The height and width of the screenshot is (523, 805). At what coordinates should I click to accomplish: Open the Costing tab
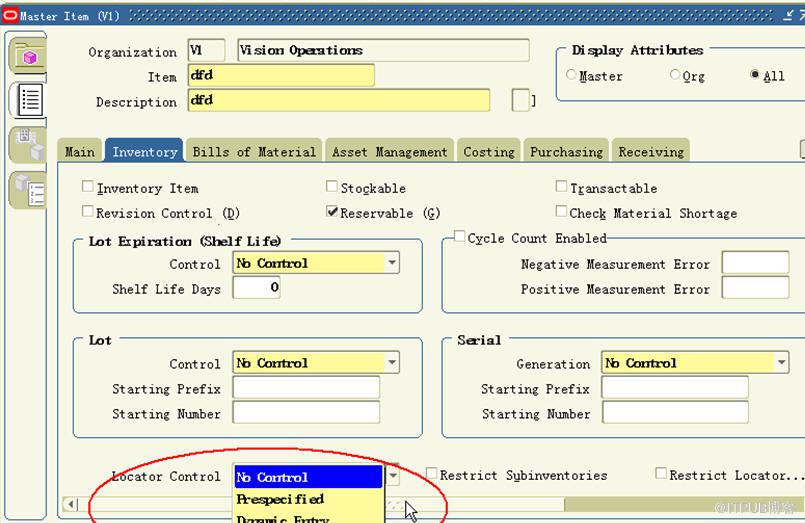coord(489,151)
